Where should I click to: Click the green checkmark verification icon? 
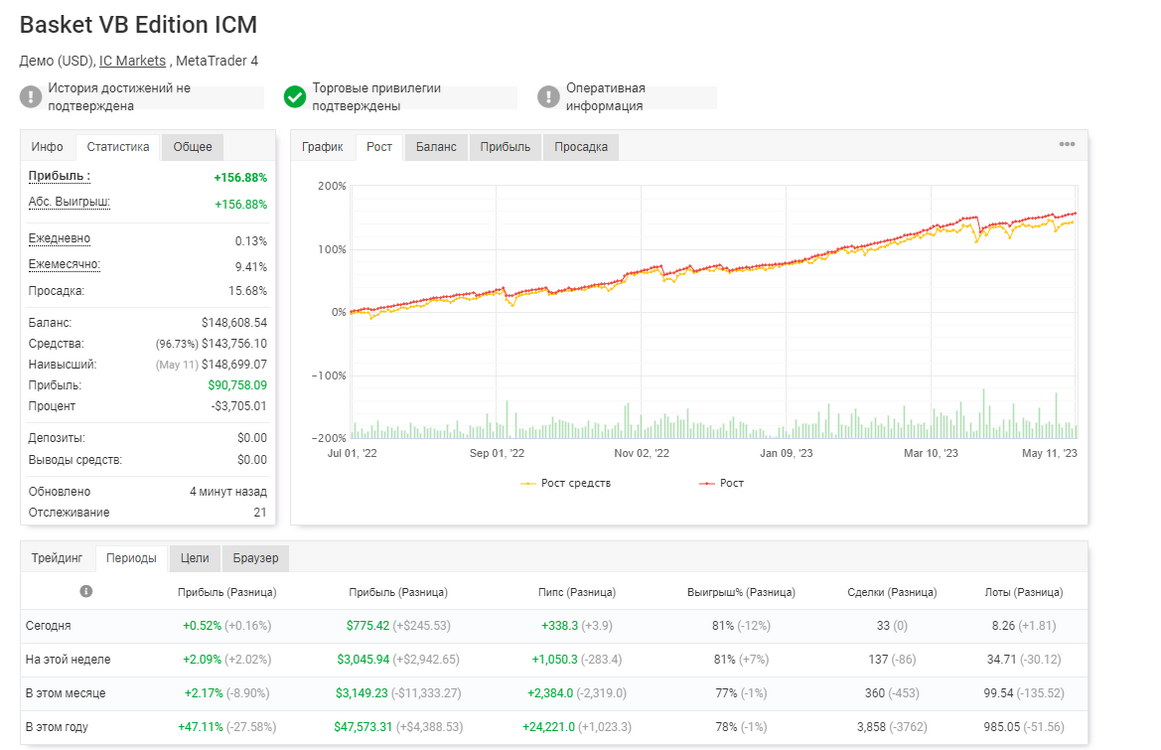pos(295,97)
